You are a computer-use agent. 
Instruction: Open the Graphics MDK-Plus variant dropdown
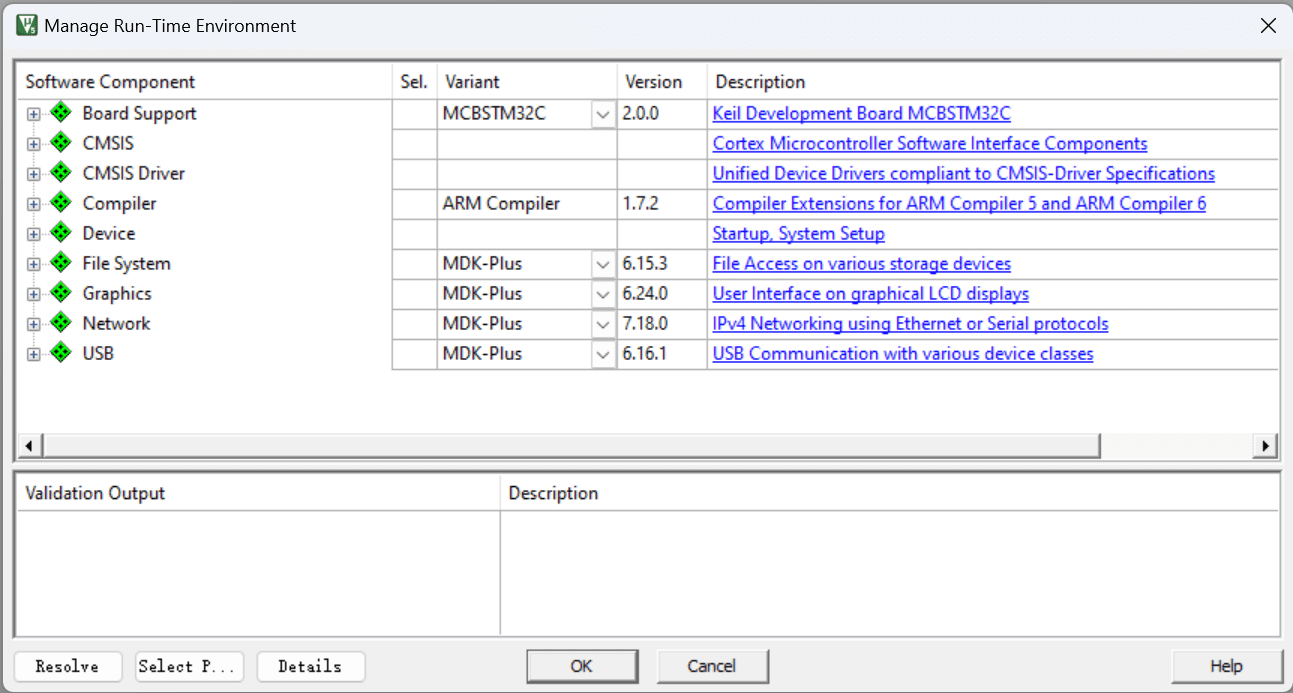click(x=603, y=294)
